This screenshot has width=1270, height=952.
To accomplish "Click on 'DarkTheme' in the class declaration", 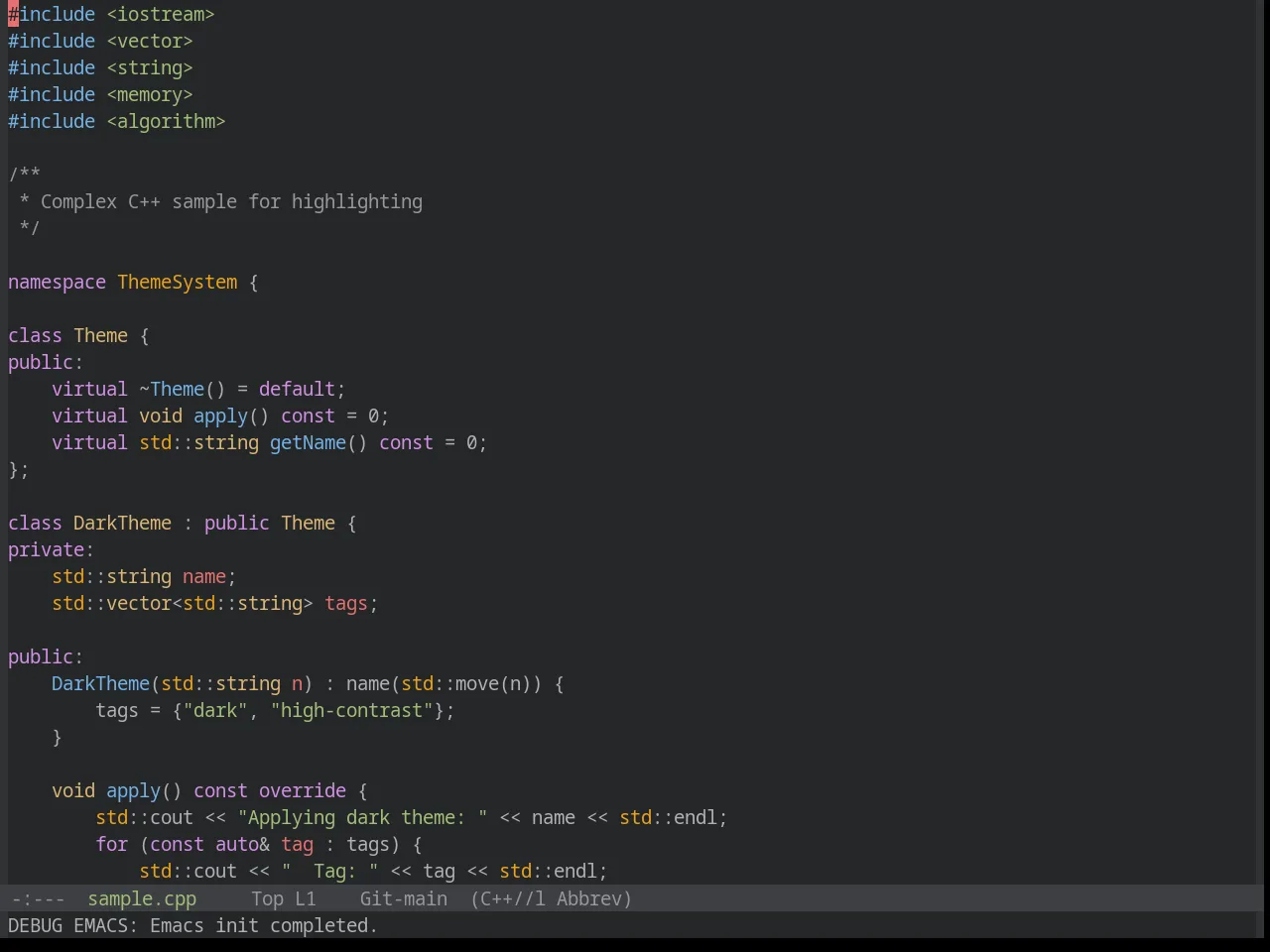I will (122, 523).
